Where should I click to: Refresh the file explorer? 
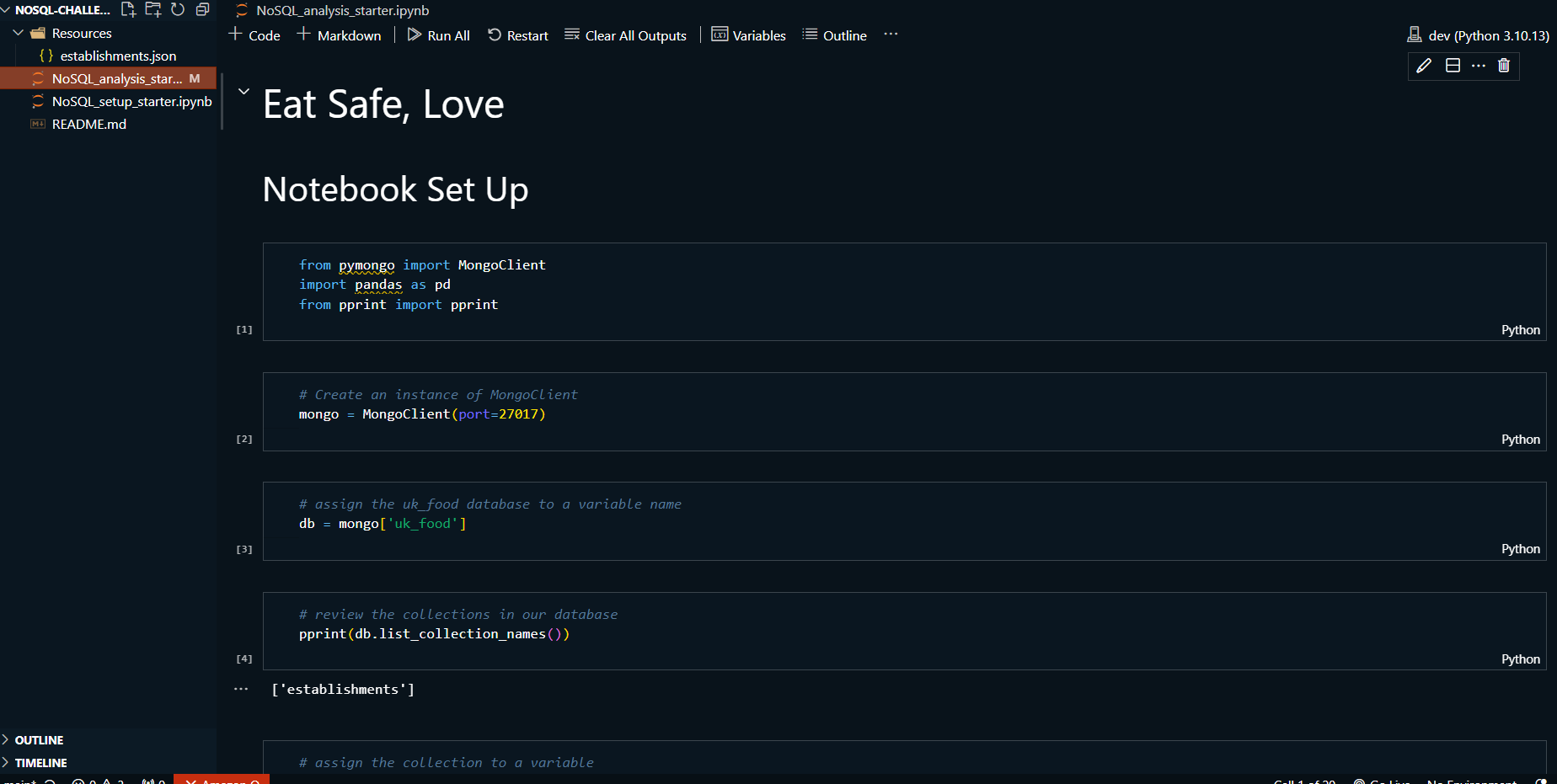point(178,10)
